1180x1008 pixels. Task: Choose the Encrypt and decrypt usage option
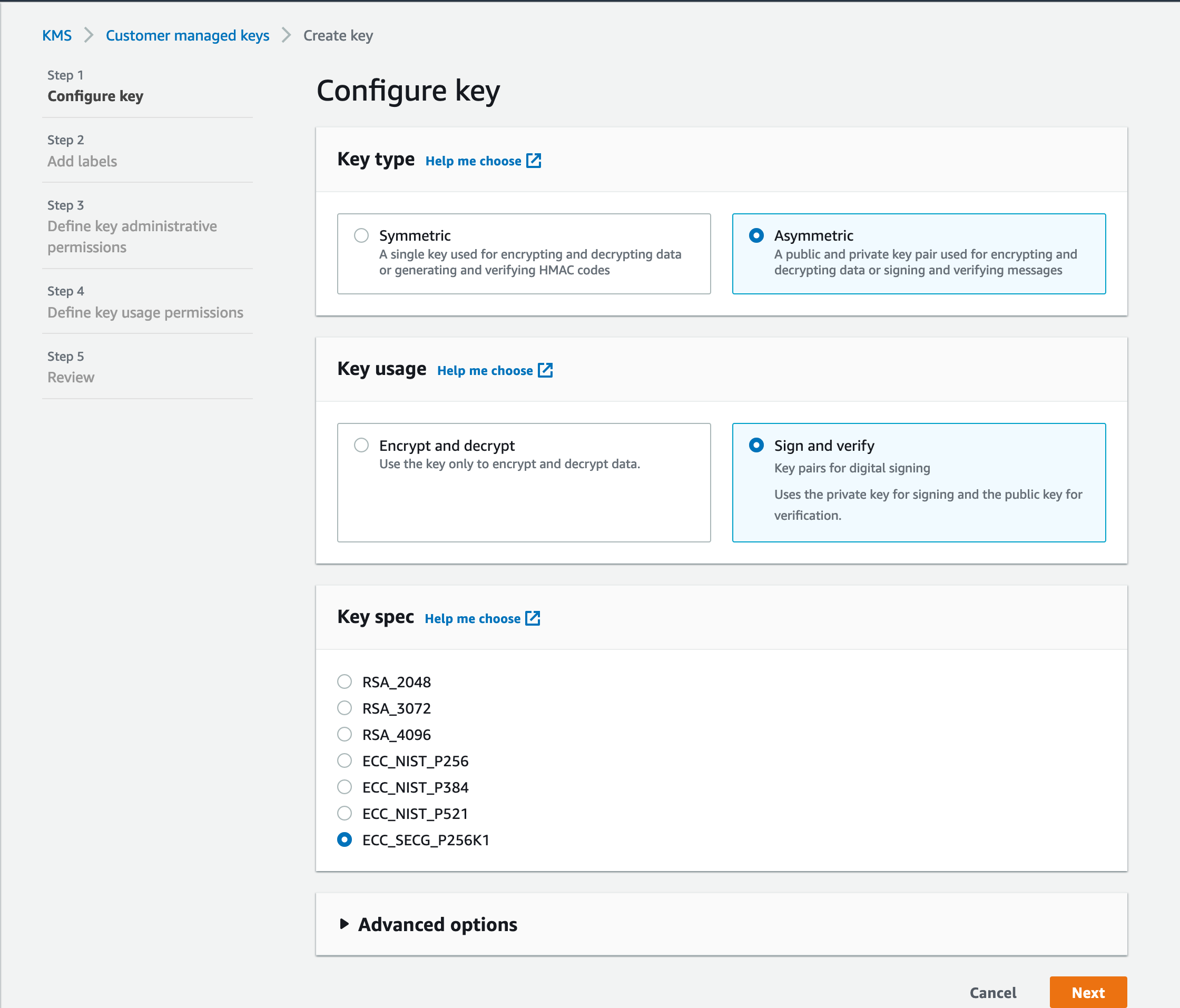(361, 445)
